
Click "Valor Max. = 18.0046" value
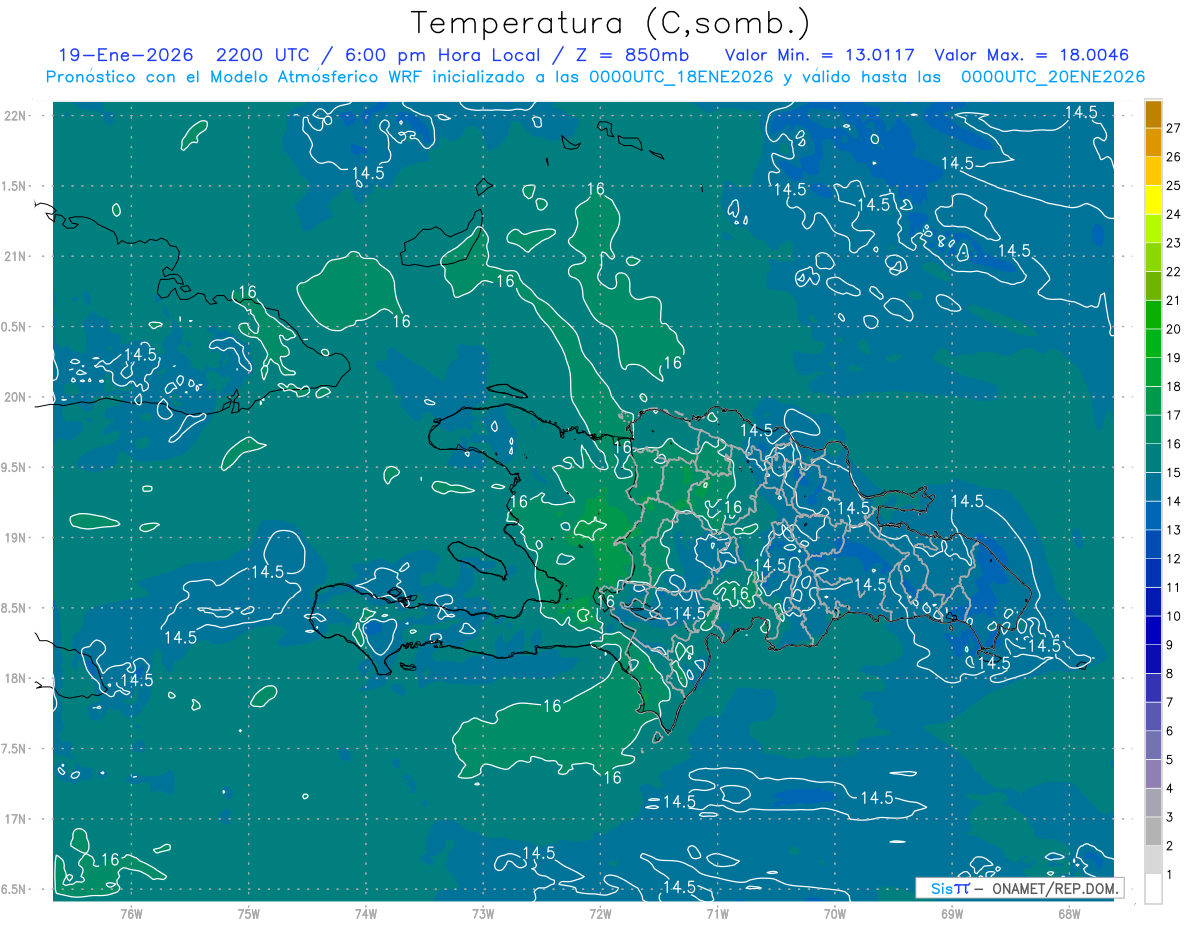pos(1032,55)
